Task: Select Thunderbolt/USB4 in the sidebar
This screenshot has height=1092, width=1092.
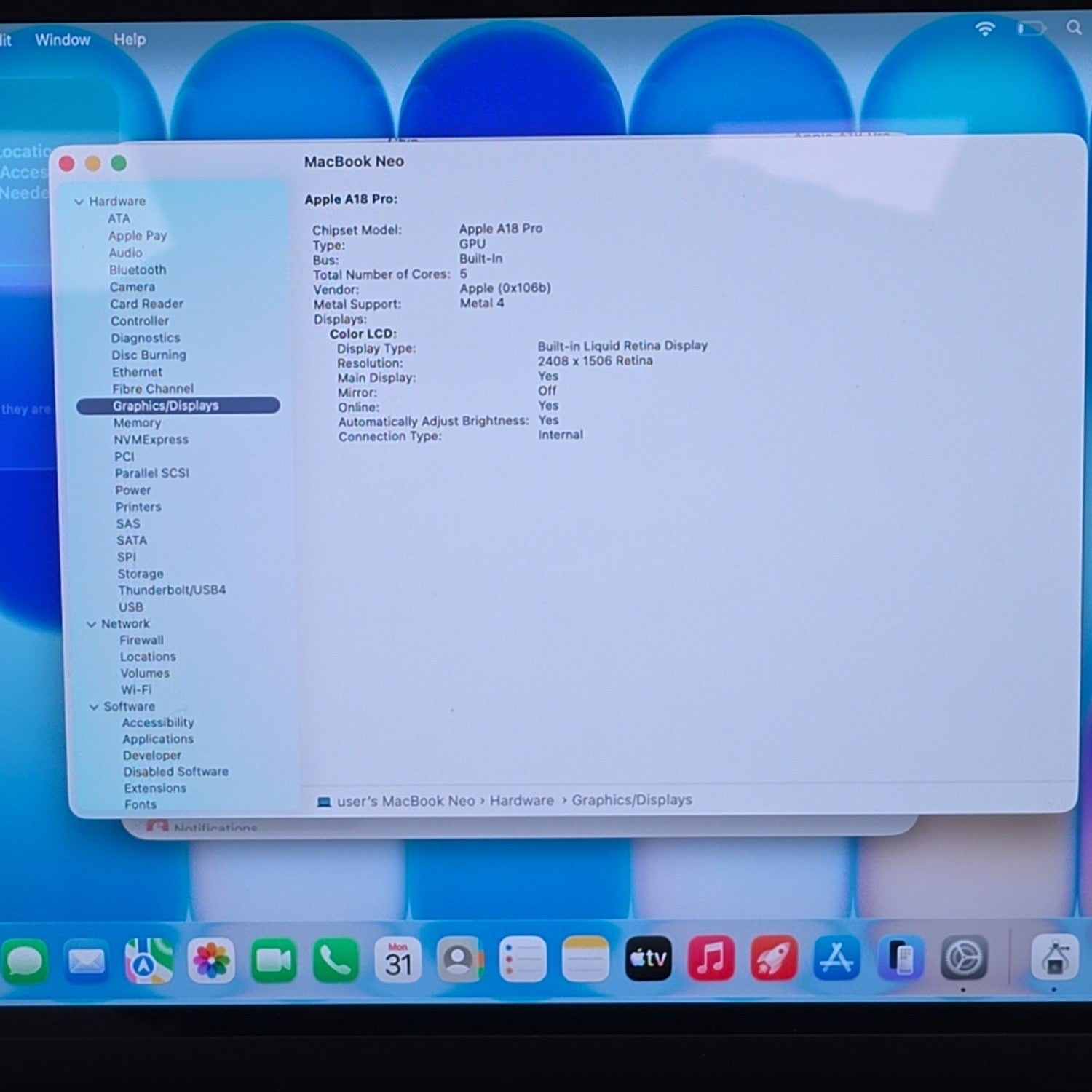Action: pyautogui.click(x=172, y=590)
